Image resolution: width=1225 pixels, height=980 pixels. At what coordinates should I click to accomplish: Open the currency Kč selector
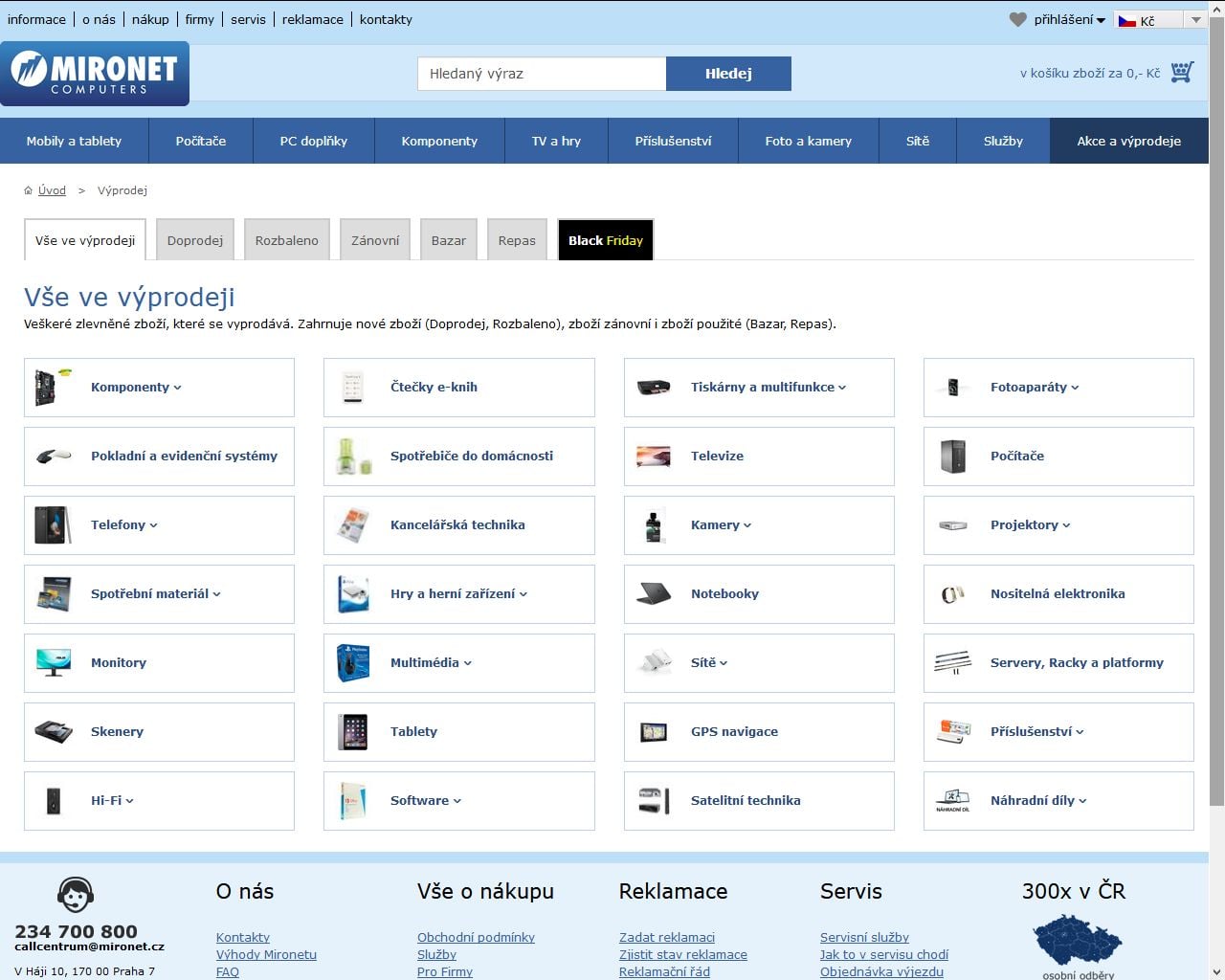(x=1160, y=20)
